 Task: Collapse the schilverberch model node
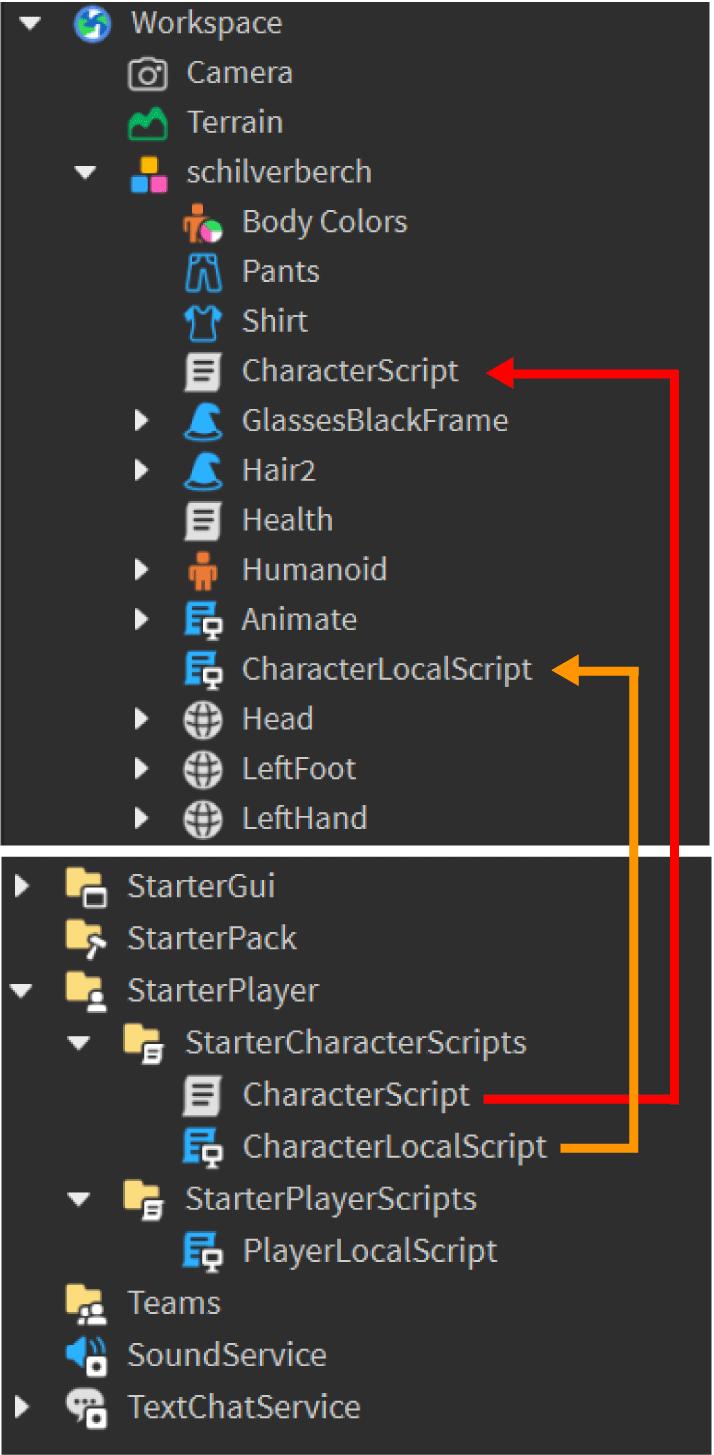(x=88, y=173)
